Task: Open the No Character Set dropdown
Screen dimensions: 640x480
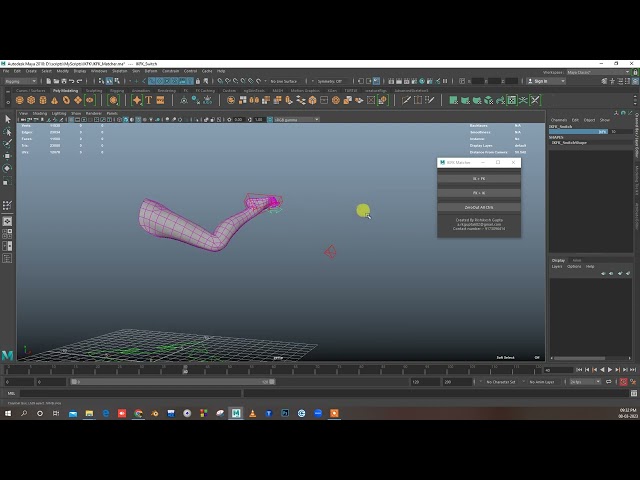Action: pyautogui.click(x=503, y=382)
